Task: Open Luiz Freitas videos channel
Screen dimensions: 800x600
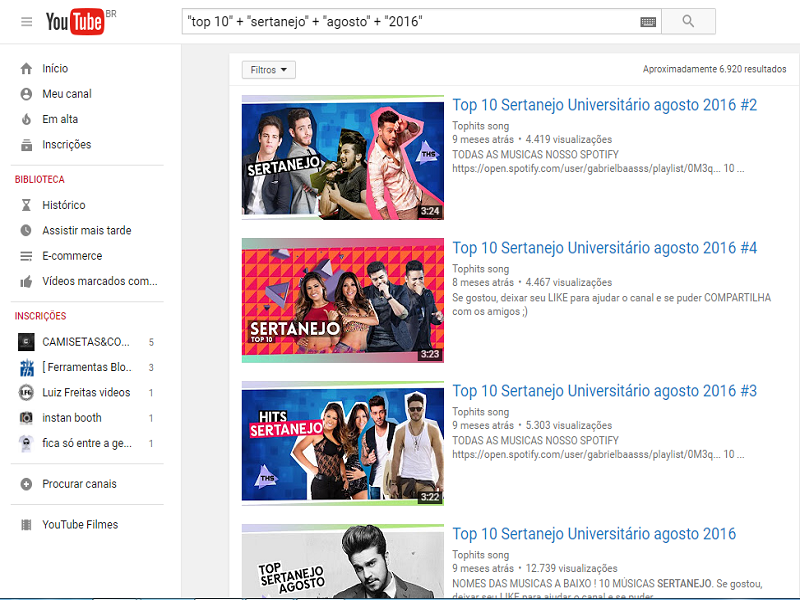Action: [86, 392]
